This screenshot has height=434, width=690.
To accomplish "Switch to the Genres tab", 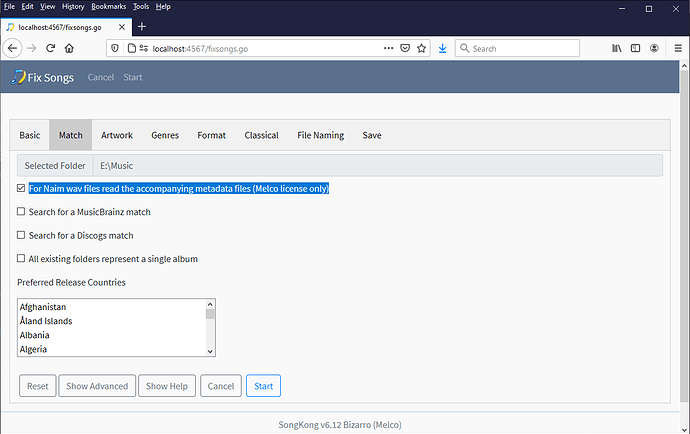I will [x=165, y=135].
